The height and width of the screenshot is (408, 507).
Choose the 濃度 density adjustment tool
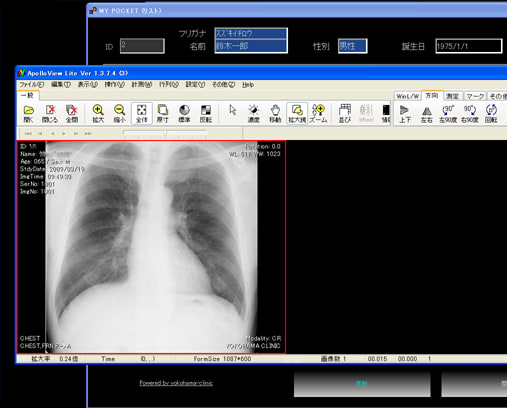(254, 114)
